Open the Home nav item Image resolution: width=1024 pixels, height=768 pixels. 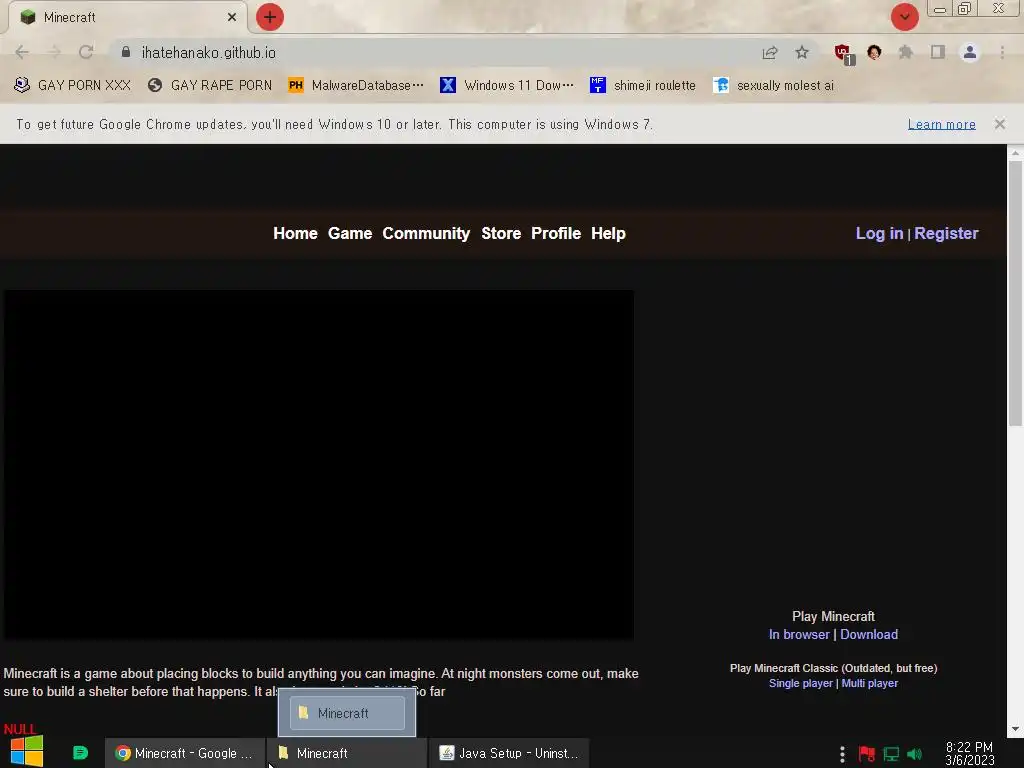tap(295, 233)
